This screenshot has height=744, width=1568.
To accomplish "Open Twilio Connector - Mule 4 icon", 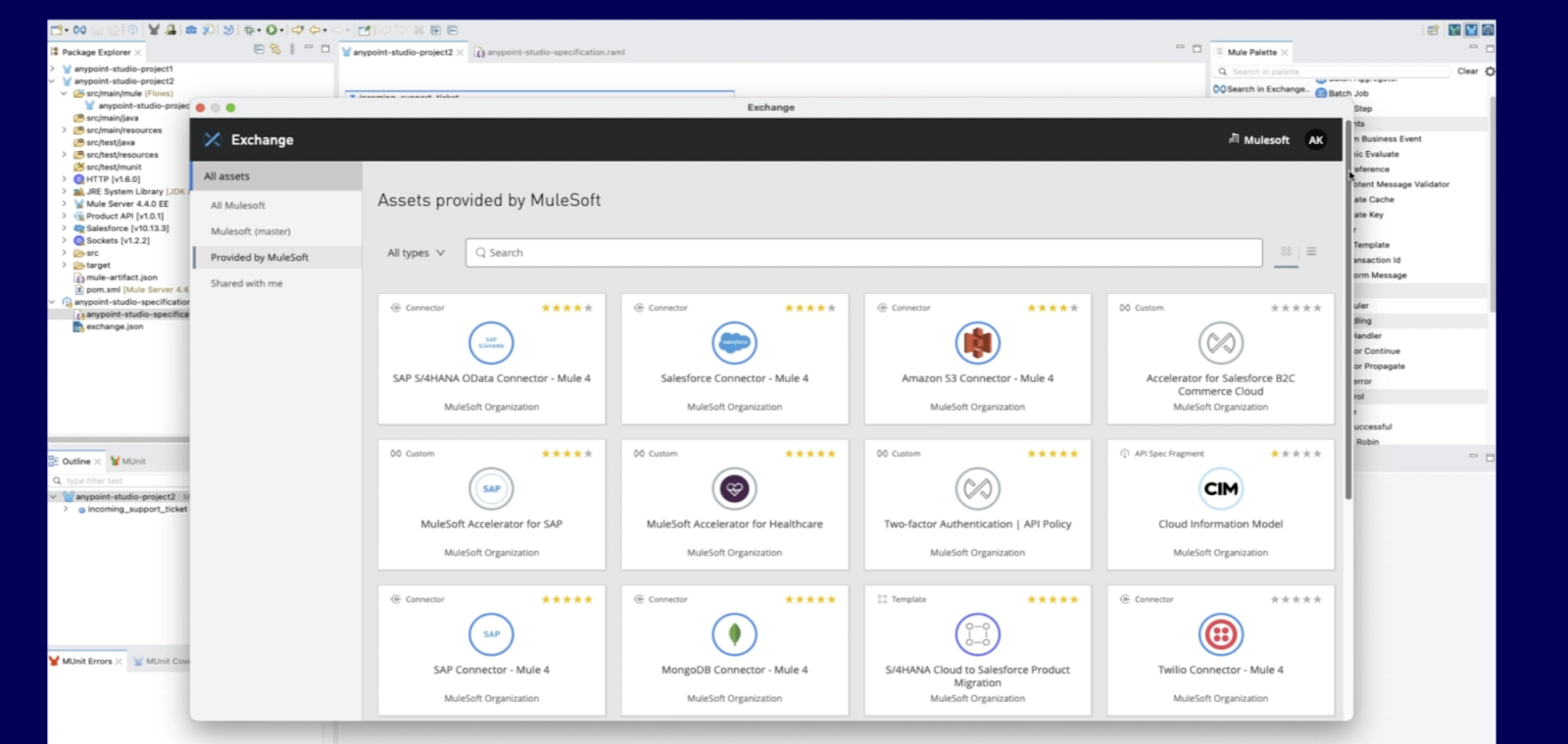I will [x=1220, y=634].
